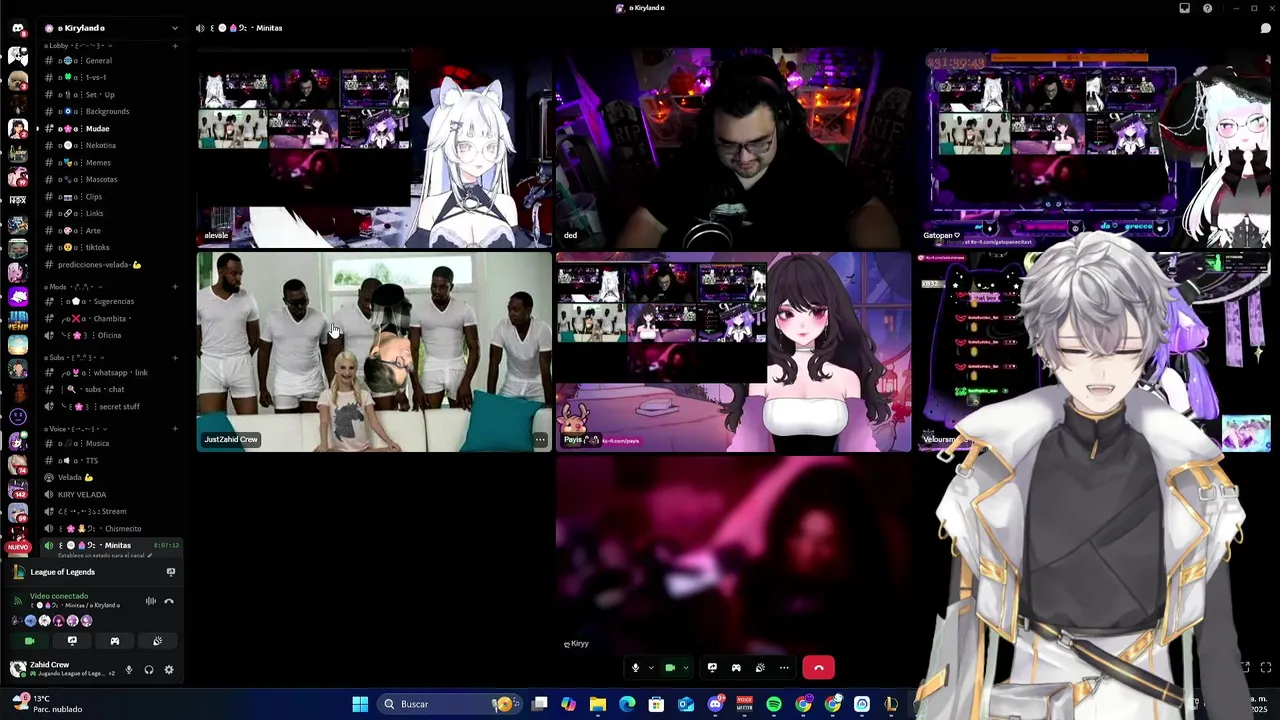Open Spotify from the taskbar
Image resolution: width=1280 pixels, height=720 pixels.
pyautogui.click(x=774, y=704)
